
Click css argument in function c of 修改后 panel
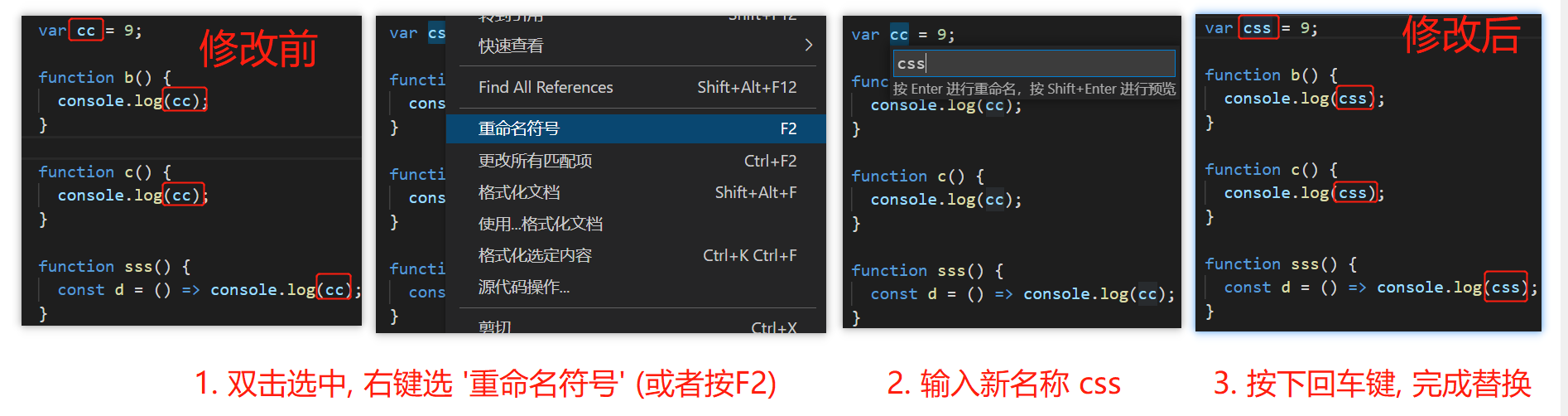(x=1353, y=192)
